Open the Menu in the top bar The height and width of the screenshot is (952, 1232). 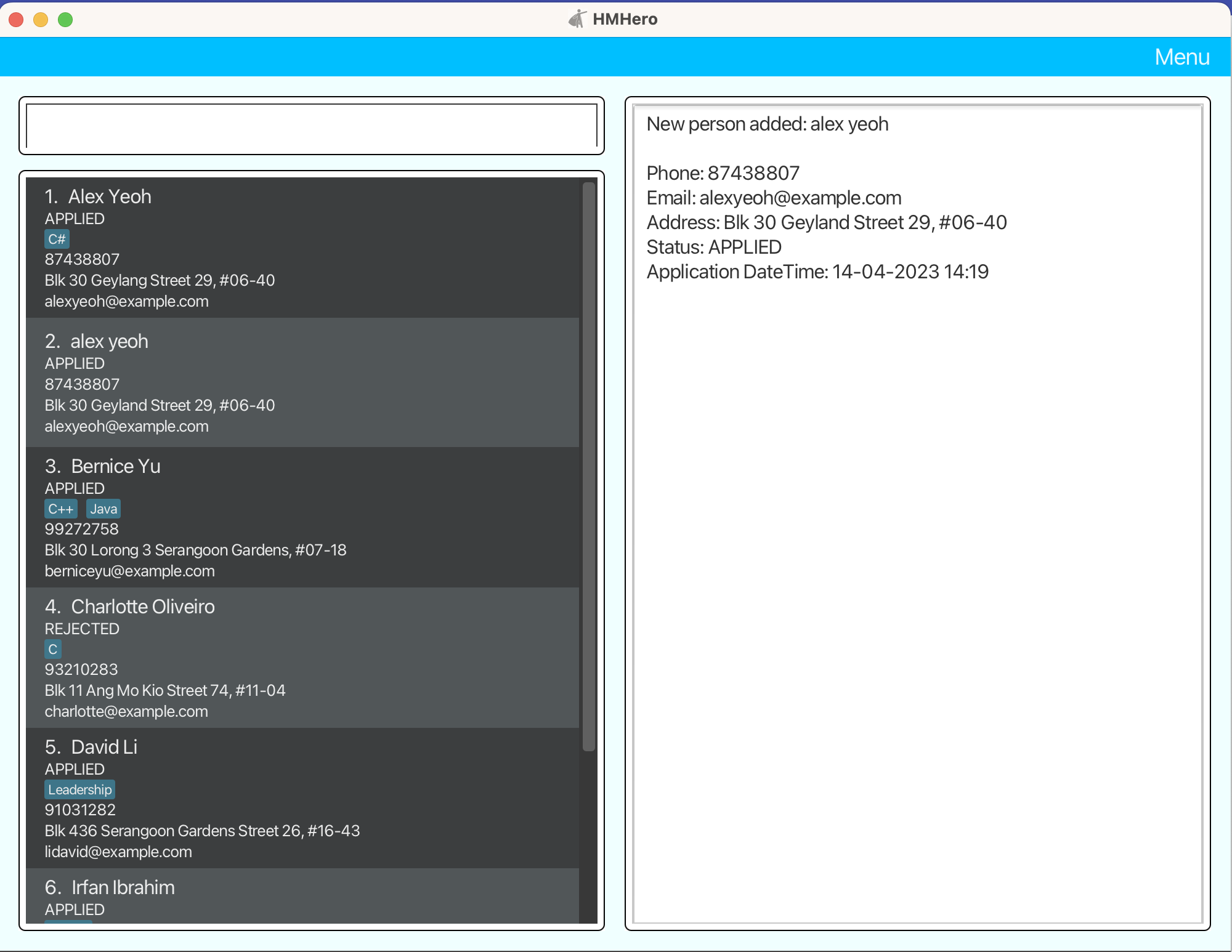click(x=1181, y=57)
